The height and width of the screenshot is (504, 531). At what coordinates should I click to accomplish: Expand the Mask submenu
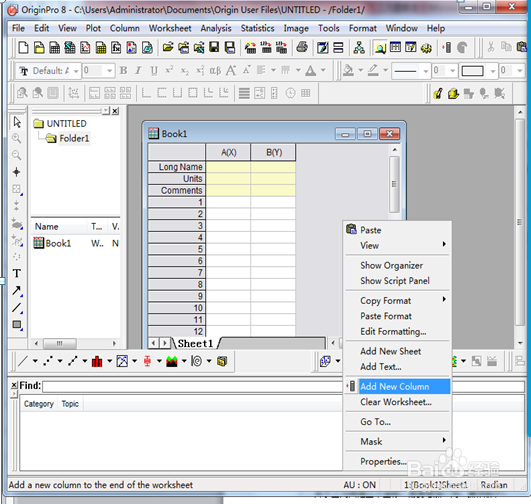(x=444, y=440)
